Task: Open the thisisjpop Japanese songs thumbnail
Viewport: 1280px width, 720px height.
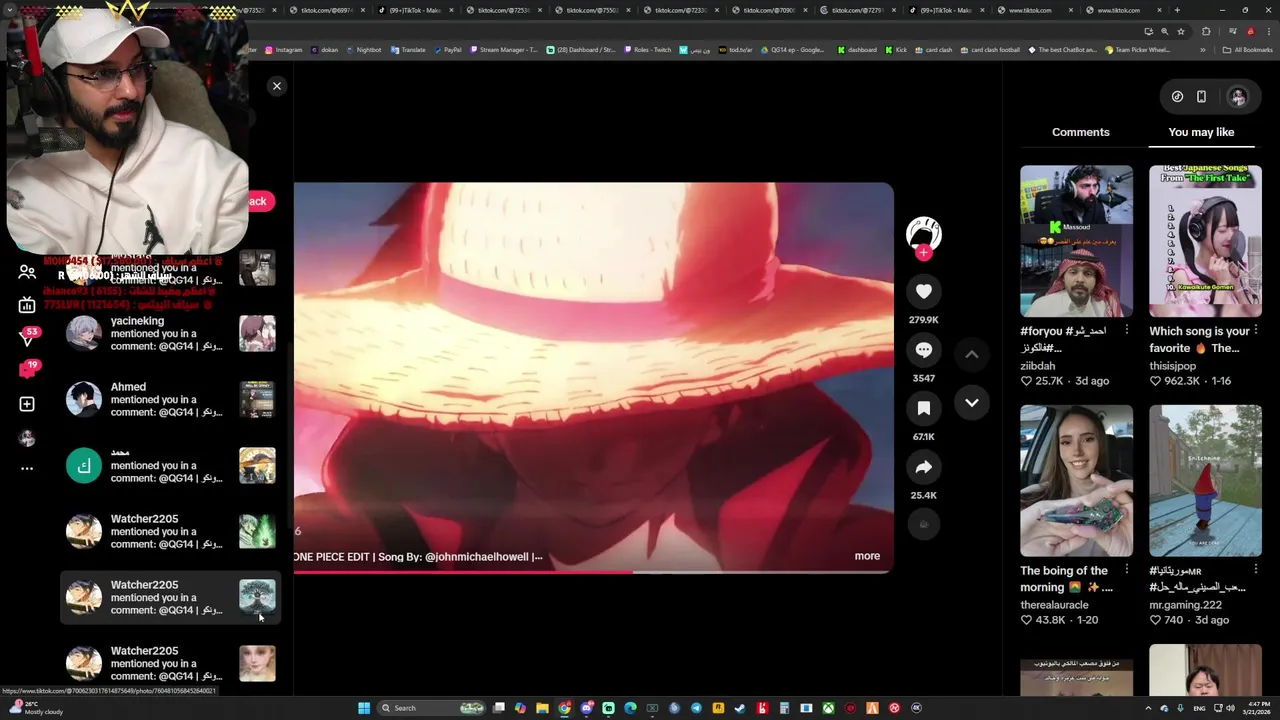Action: 1205,241
